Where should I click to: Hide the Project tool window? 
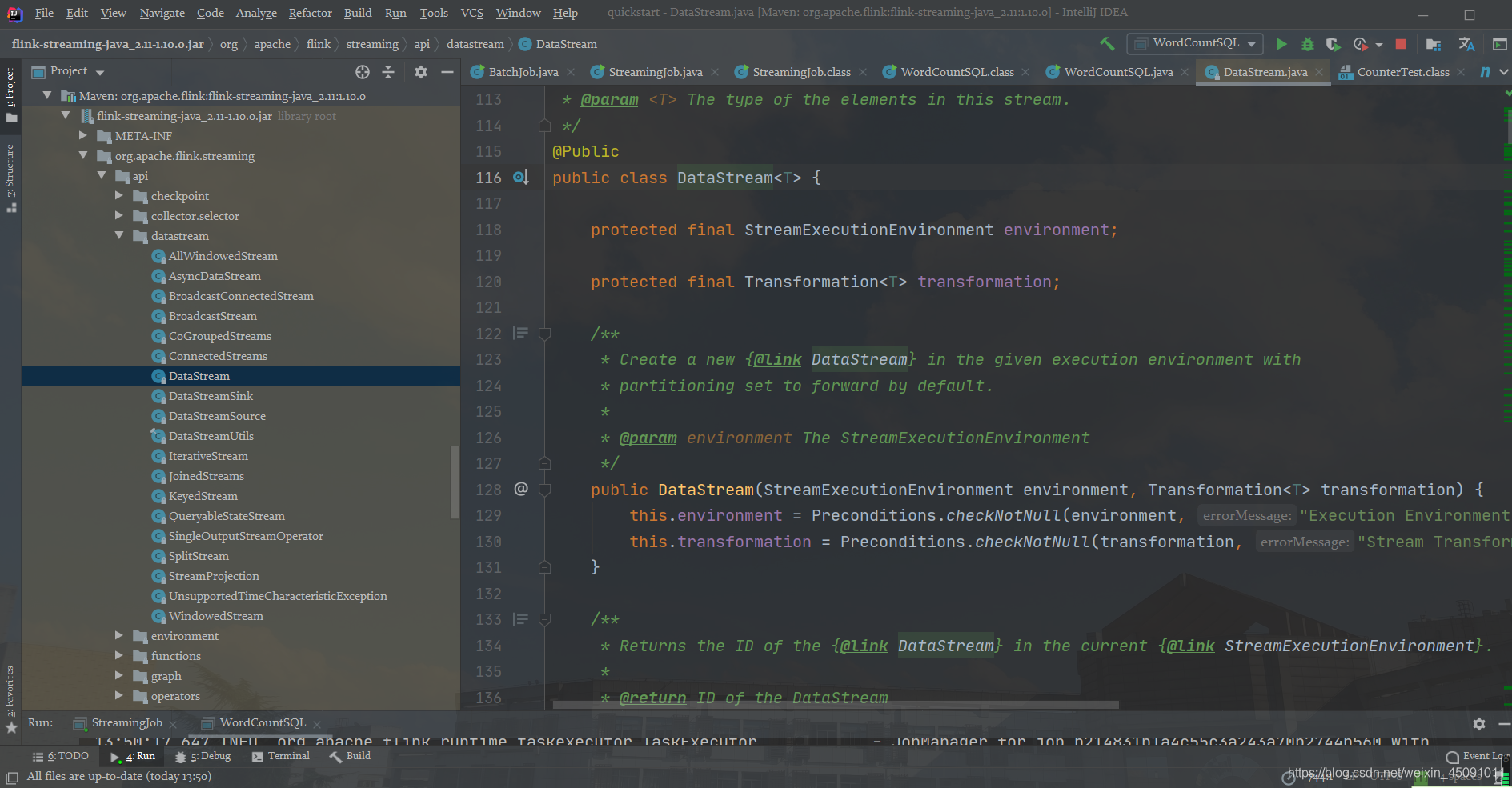pyautogui.click(x=447, y=72)
